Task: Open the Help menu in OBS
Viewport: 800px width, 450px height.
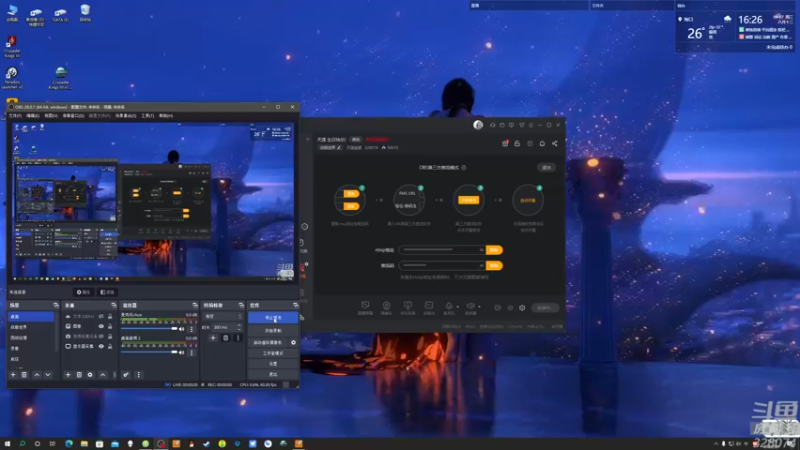Action: [166, 116]
